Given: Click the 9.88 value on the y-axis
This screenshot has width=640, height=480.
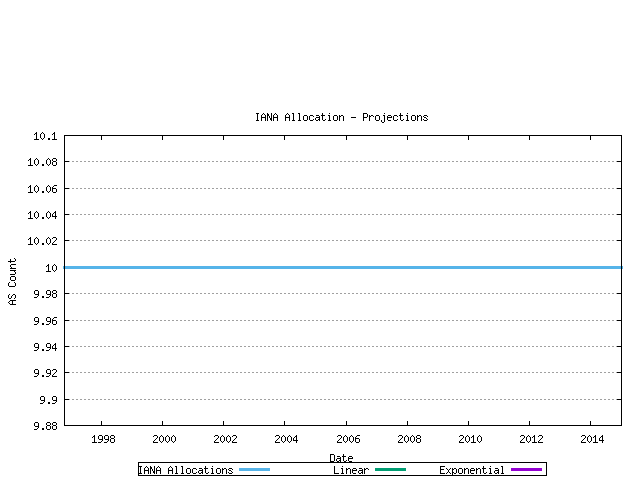Looking at the screenshot, I should coord(46,426).
